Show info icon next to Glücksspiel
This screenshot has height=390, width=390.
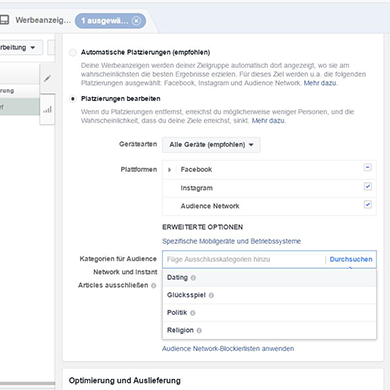tap(211, 295)
